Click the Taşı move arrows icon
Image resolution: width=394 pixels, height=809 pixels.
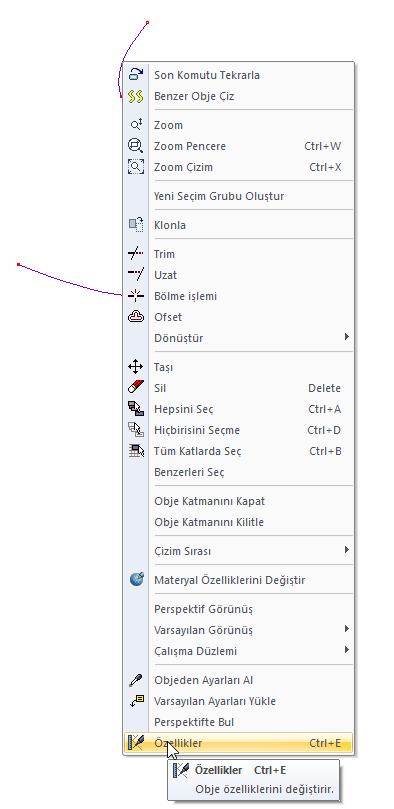(x=136, y=367)
